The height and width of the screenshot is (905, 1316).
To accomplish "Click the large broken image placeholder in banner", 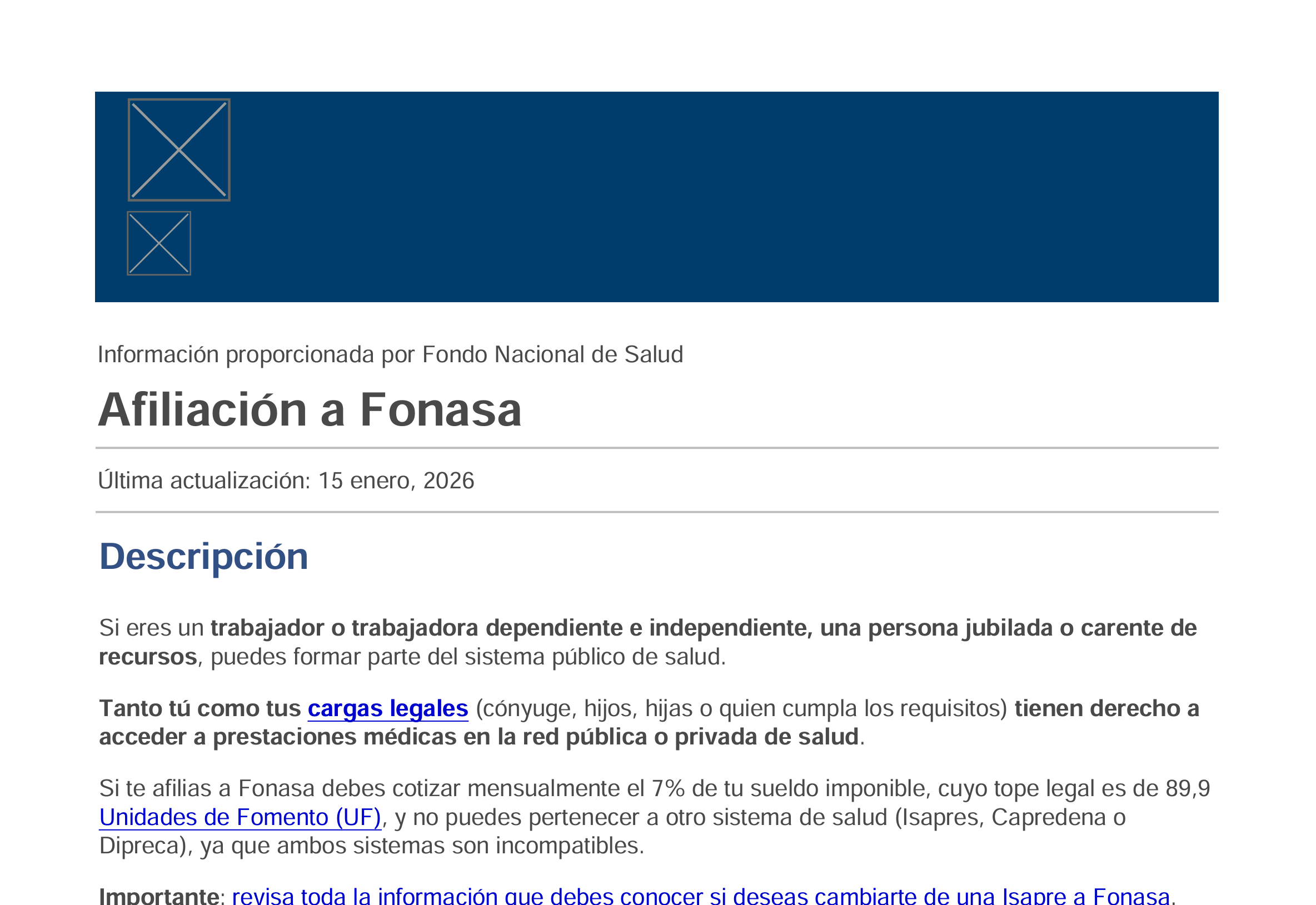I will pos(179,149).
